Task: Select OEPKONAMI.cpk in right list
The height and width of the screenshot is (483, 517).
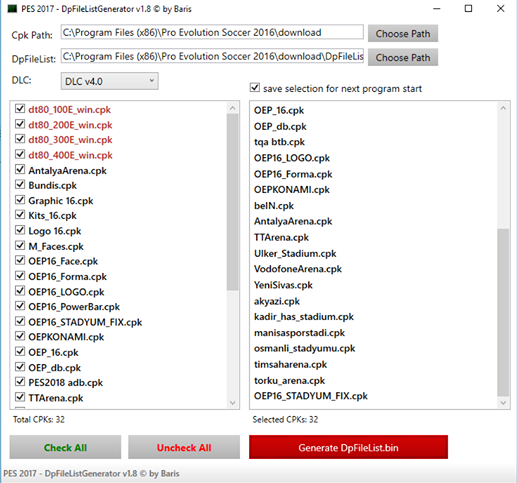Action: [x=292, y=190]
